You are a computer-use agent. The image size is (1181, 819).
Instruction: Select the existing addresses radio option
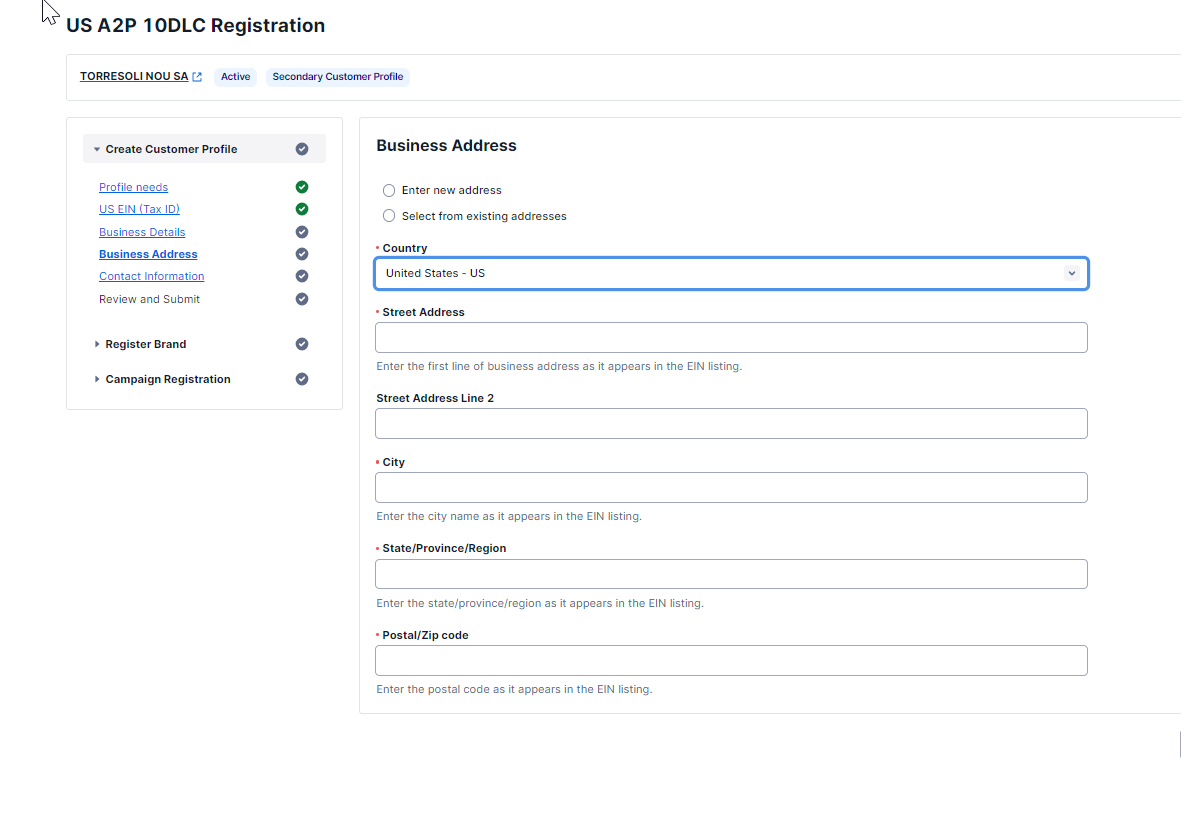click(389, 216)
